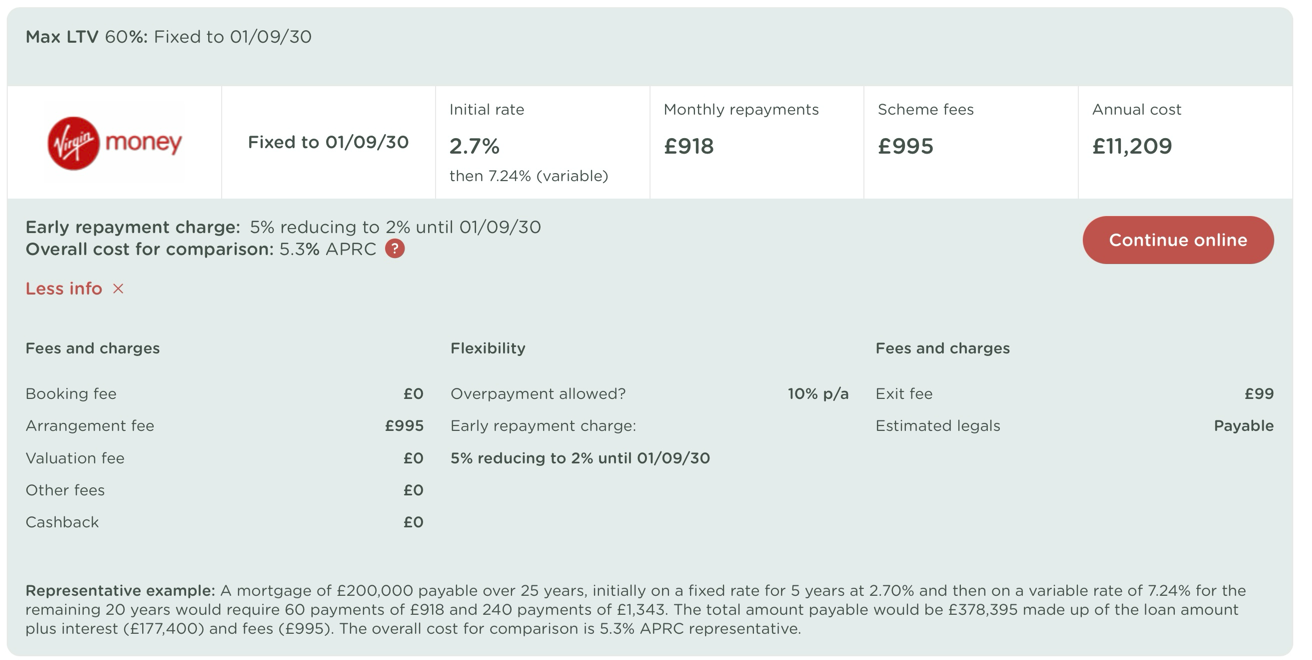Click the Scheme fees £995 value
Viewport: 1312px width, 660px height.
coord(905,146)
